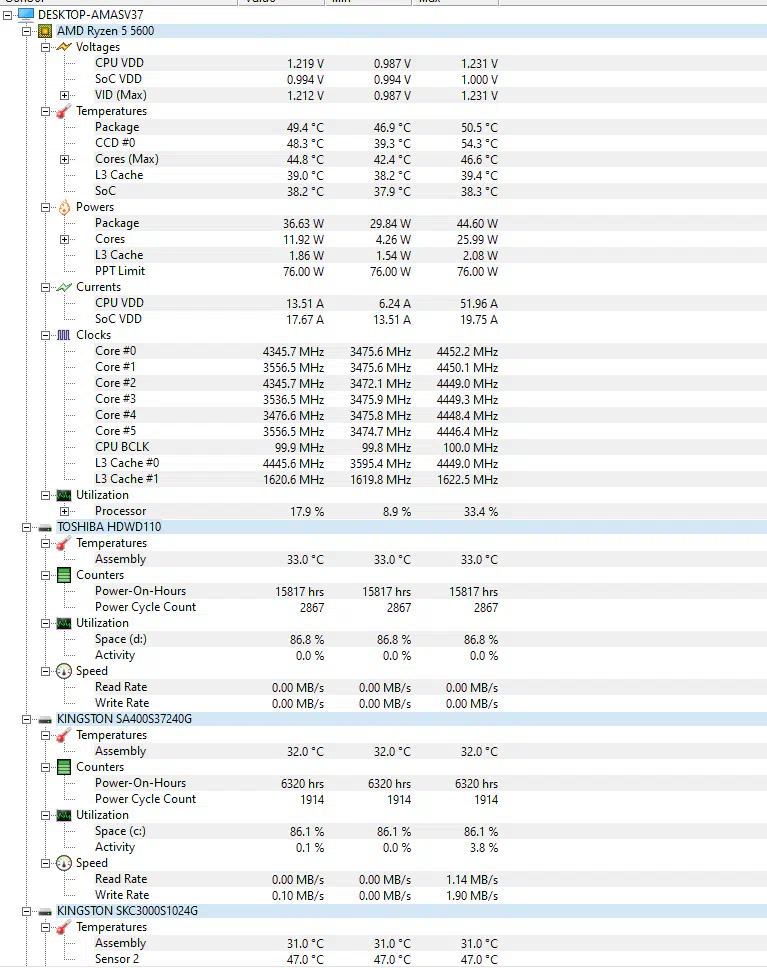Click the thermometer icon under KINGSTON SA400S37240G
The height and width of the screenshot is (968, 767).
[x=64, y=735]
